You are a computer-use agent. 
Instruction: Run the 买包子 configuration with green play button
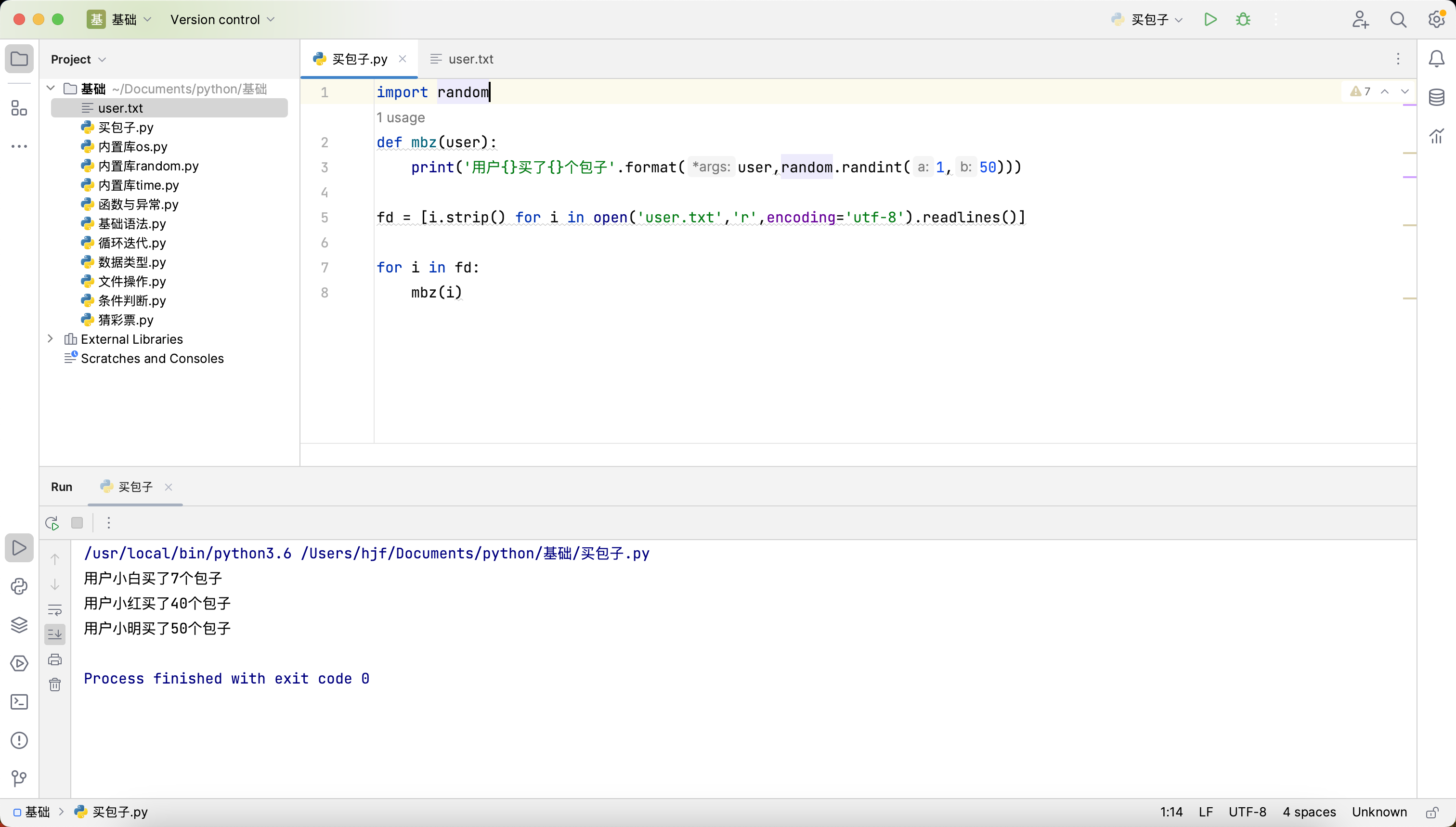click(x=1210, y=19)
